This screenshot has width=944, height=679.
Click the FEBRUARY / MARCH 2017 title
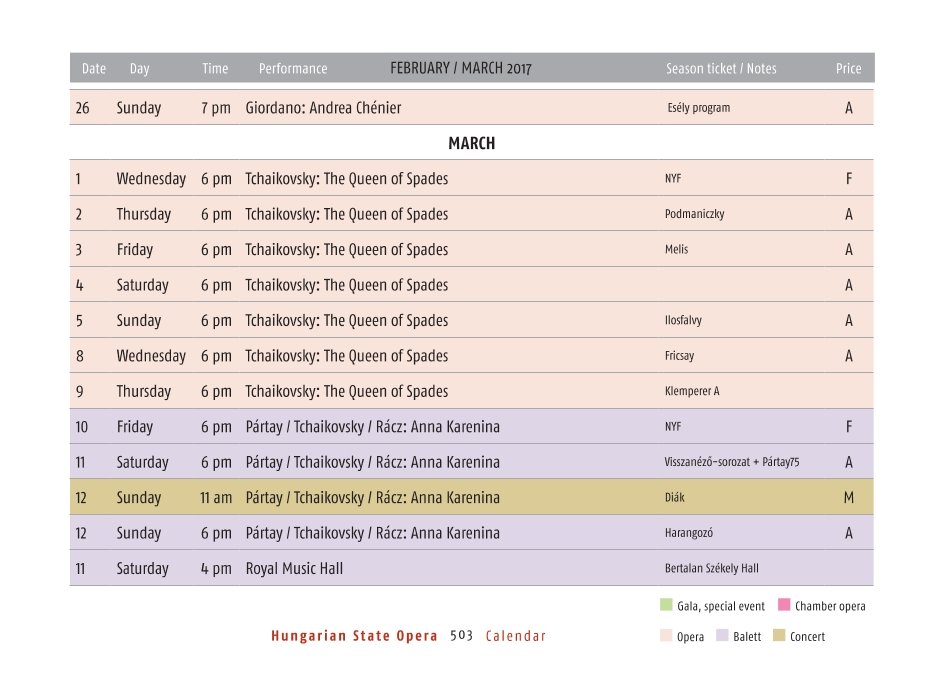[x=461, y=69]
